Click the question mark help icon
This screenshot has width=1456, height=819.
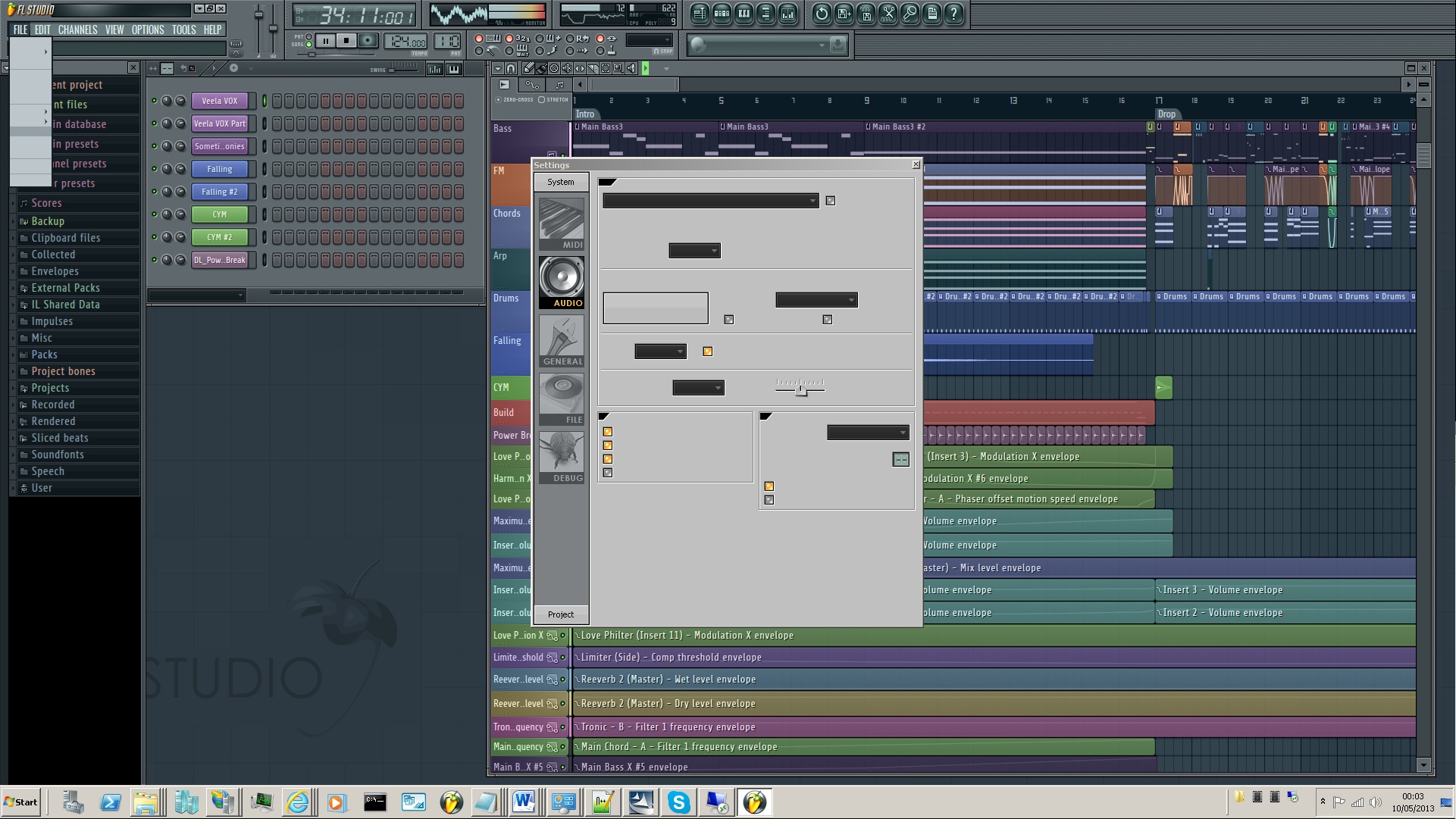953,14
